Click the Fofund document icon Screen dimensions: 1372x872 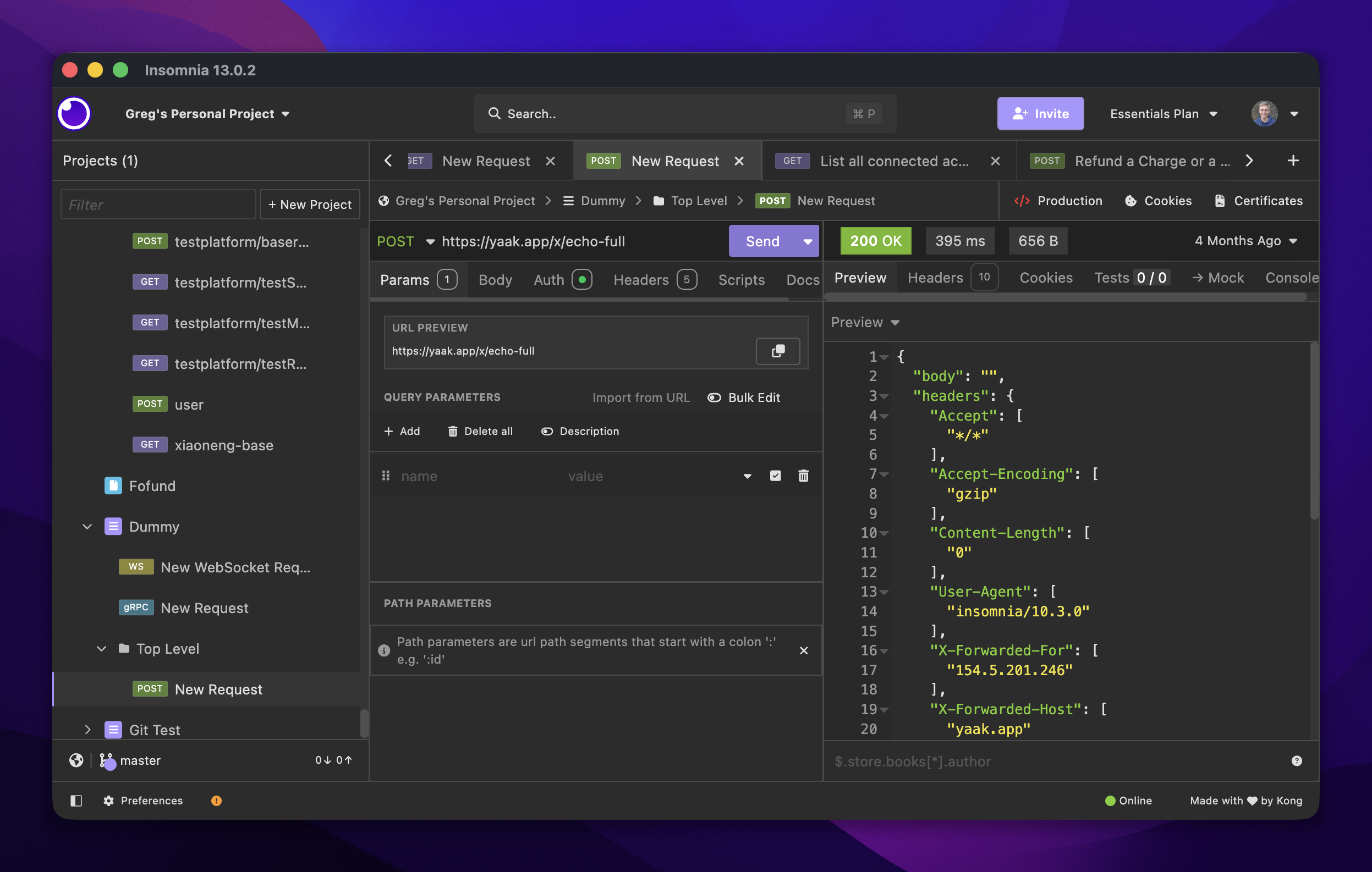[x=113, y=486]
